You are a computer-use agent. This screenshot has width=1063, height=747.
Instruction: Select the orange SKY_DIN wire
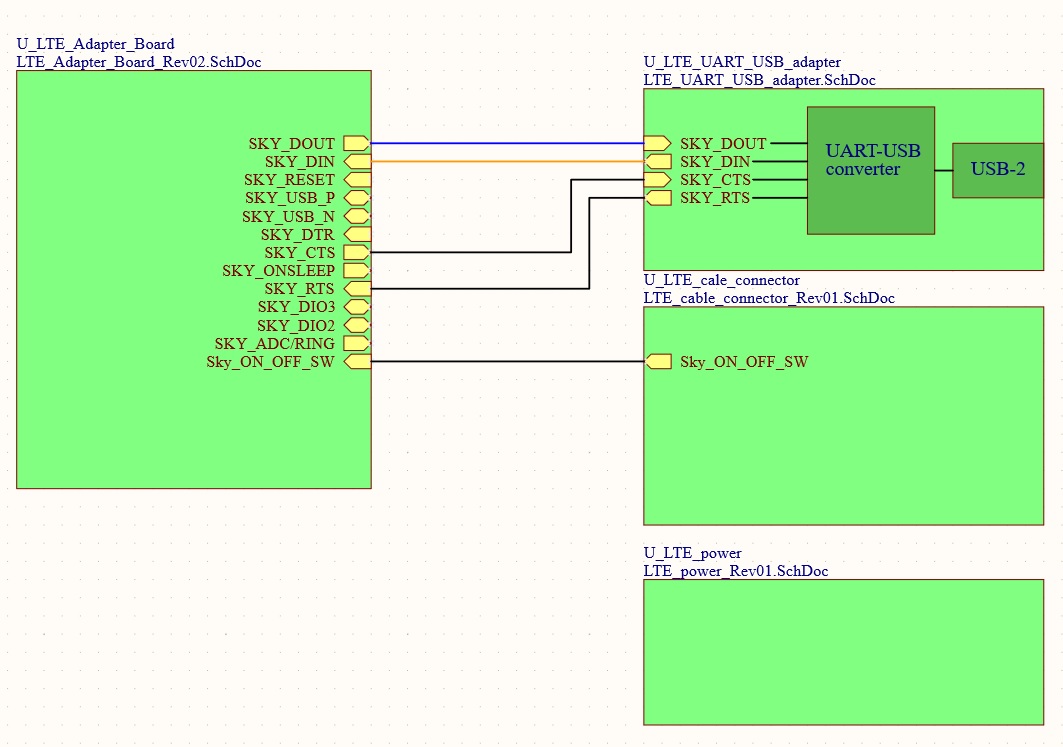point(507,161)
